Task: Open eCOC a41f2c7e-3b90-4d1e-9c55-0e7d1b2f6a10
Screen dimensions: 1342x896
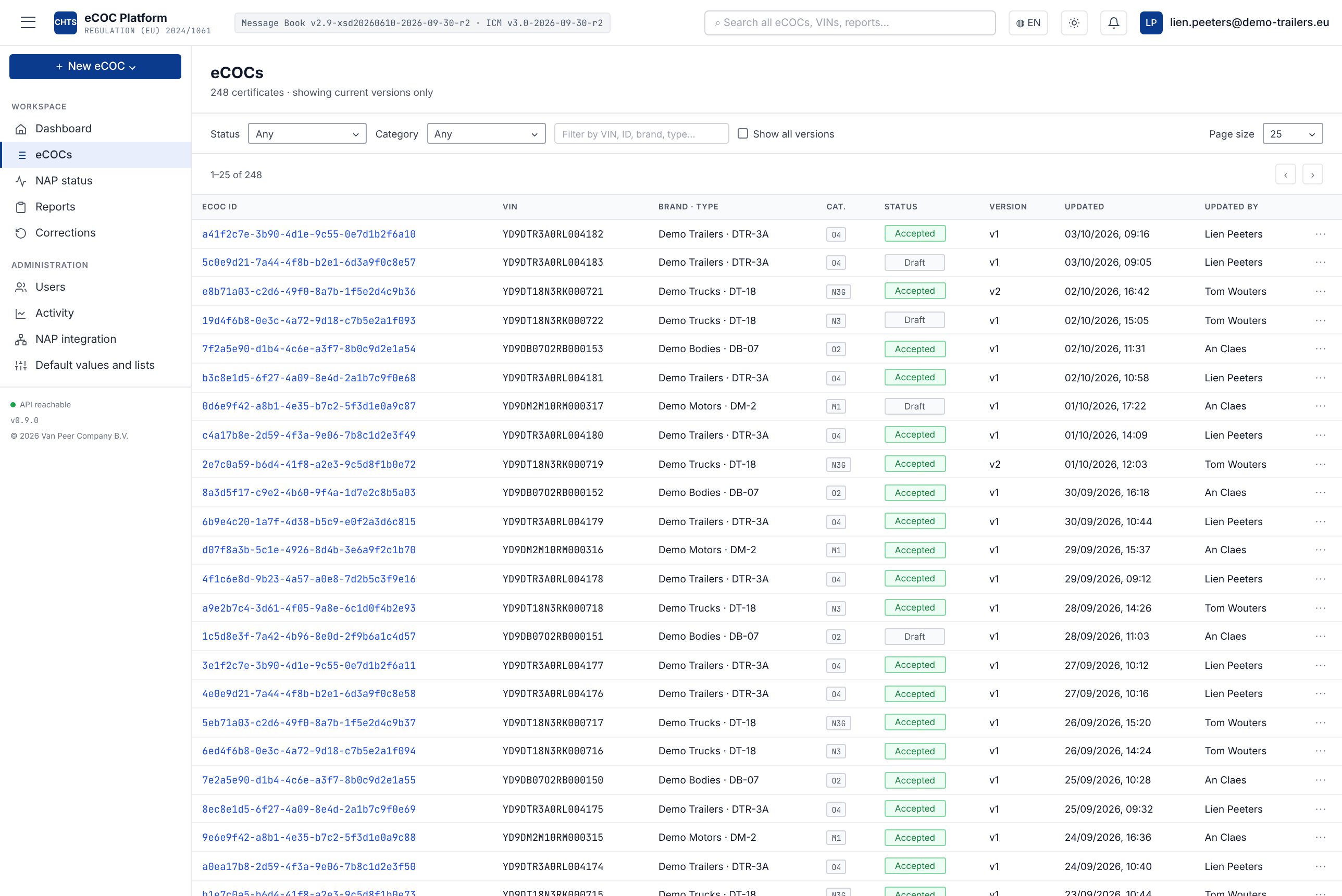Action: tap(308, 234)
